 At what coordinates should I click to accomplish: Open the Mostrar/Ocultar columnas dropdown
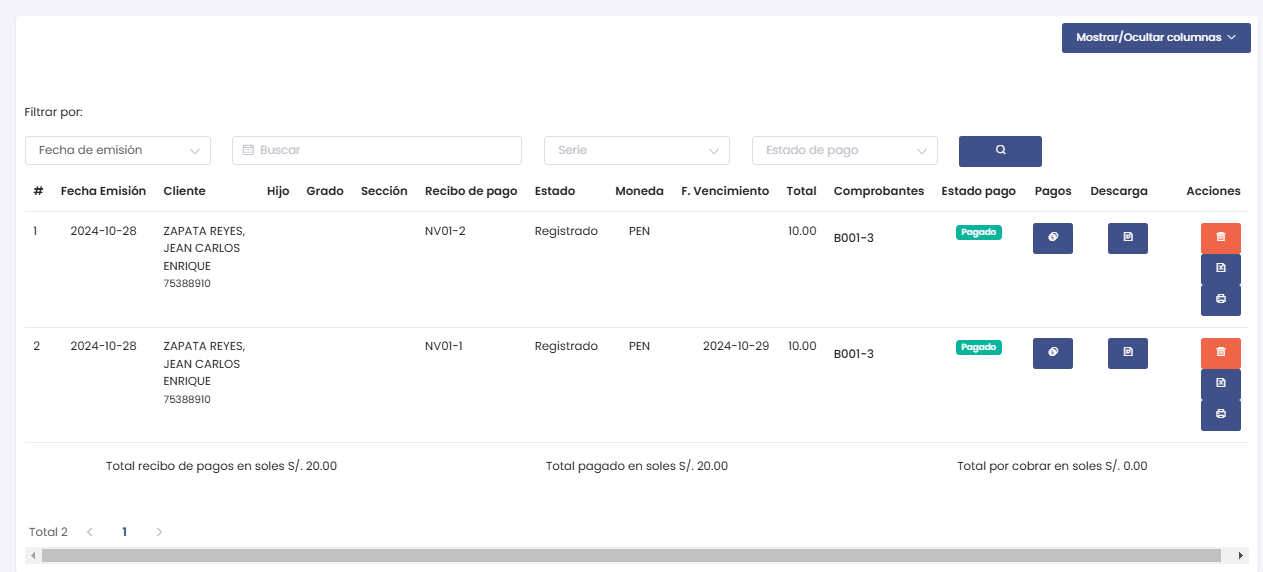1156,38
